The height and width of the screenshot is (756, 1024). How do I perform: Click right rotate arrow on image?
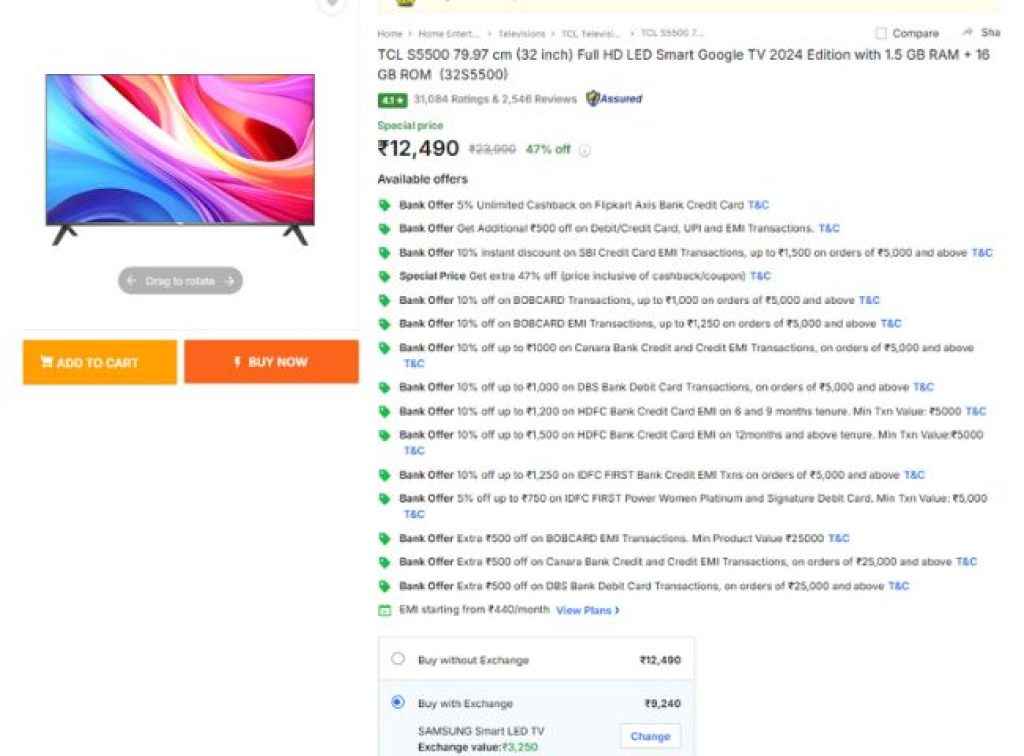pyautogui.click(x=229, y=281)
